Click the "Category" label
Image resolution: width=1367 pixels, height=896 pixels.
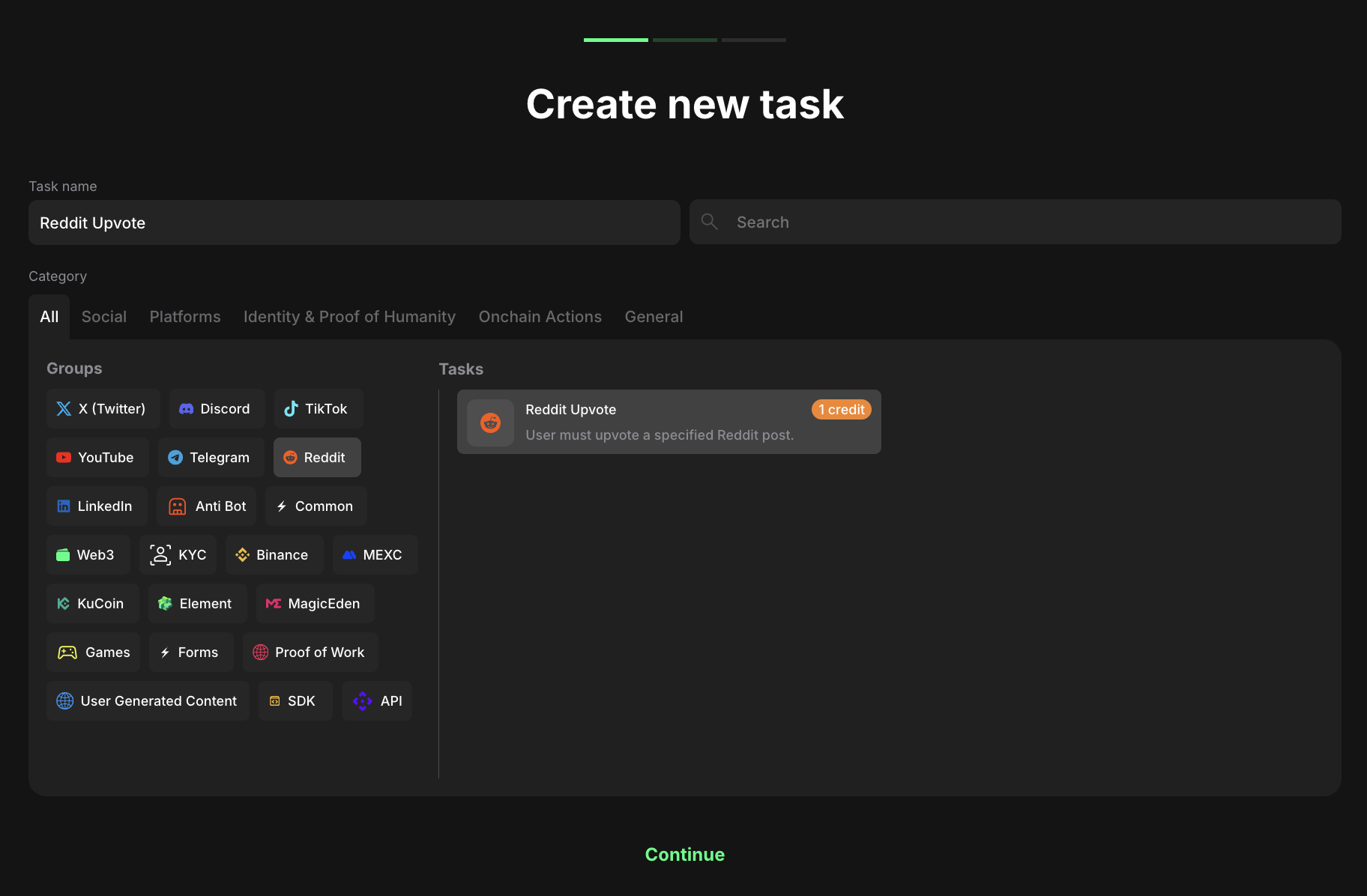[58, 276]
